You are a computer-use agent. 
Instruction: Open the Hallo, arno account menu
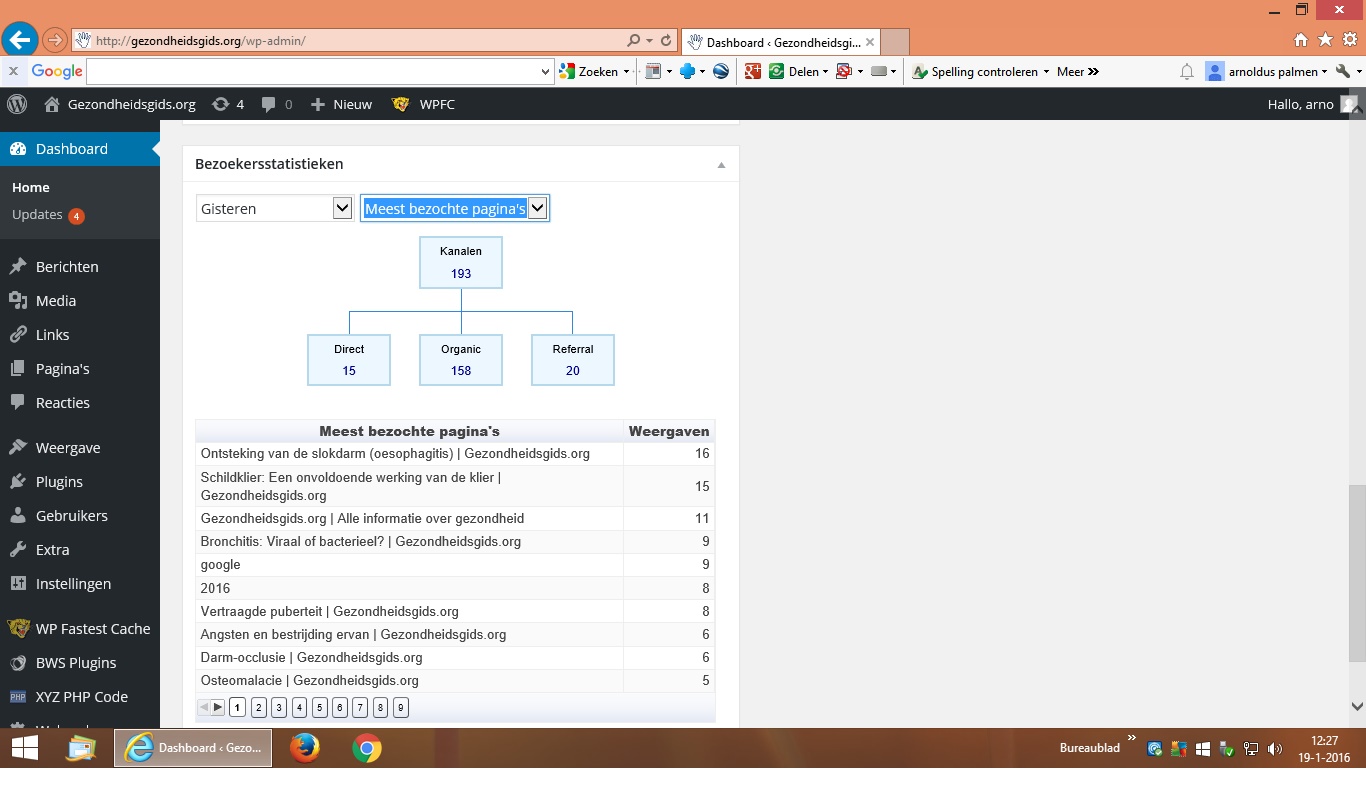tap(1312, 104)
